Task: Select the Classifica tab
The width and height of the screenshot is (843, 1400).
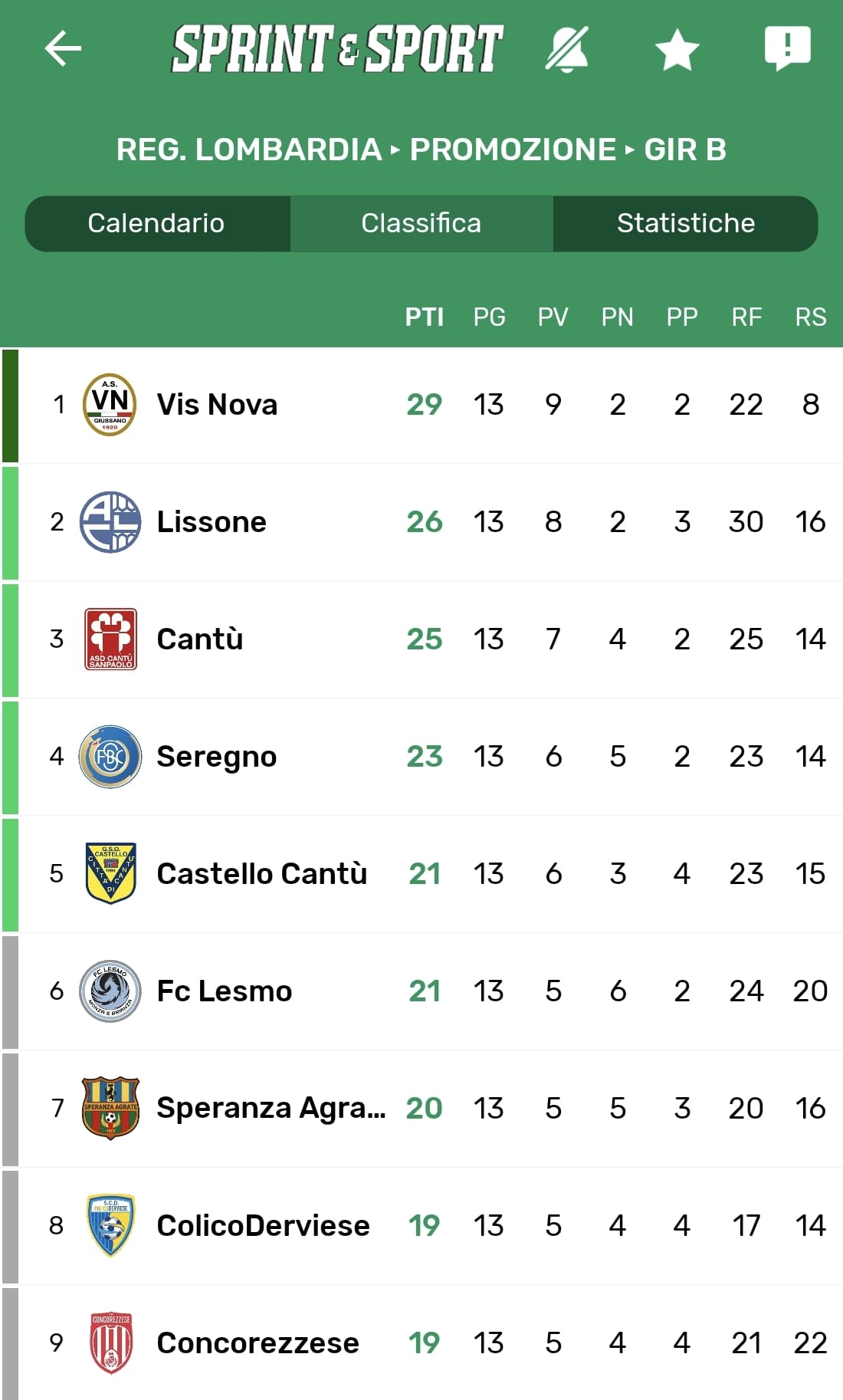Action: pyautogui.click(x=421, y=223)
